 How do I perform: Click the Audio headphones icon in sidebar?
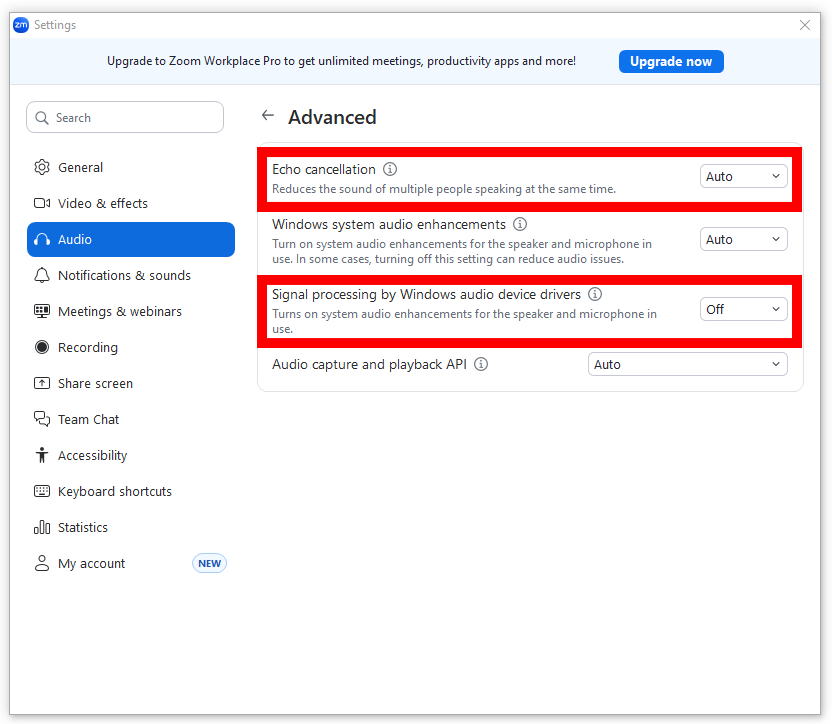point(41,239)
